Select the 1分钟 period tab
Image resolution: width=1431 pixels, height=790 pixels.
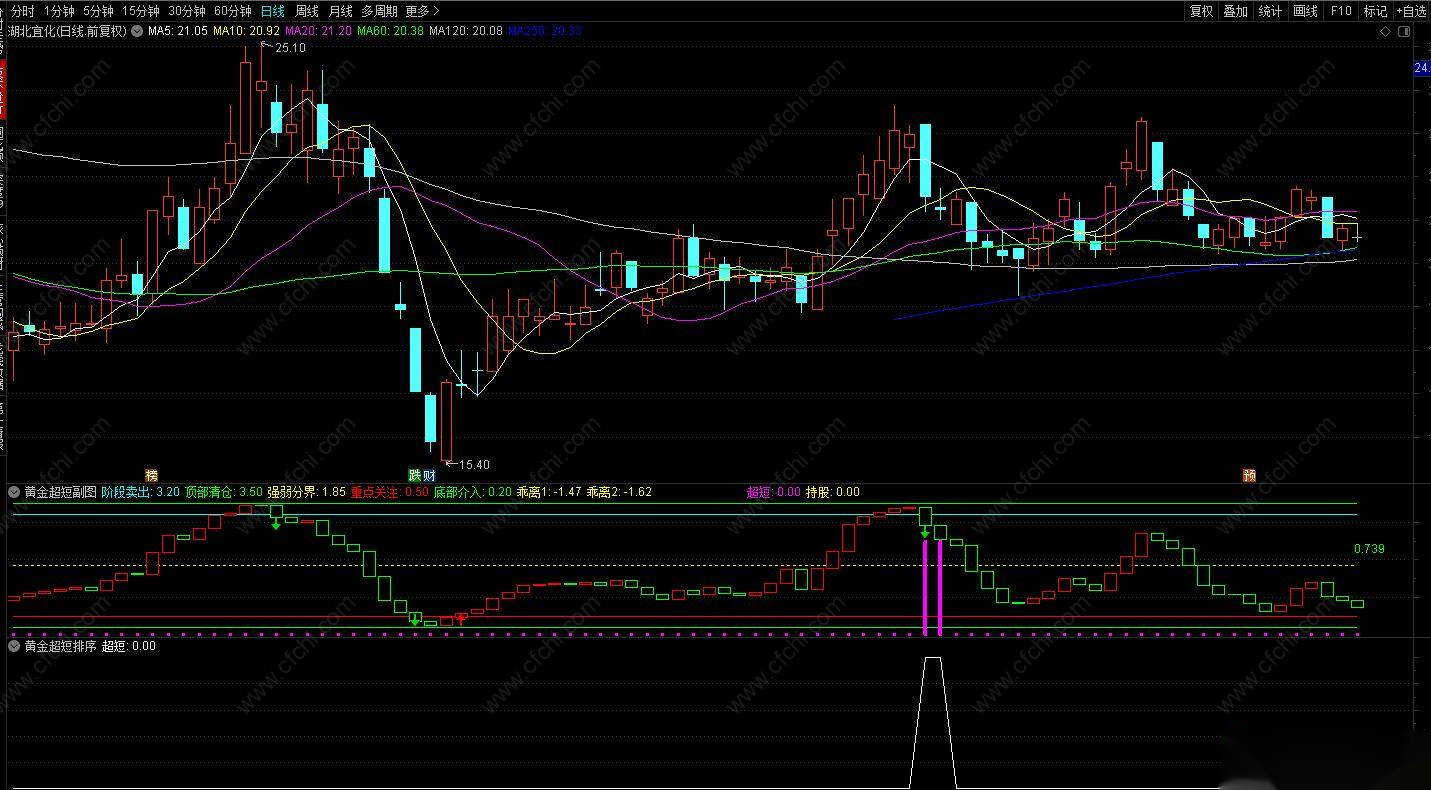(59, 11)
